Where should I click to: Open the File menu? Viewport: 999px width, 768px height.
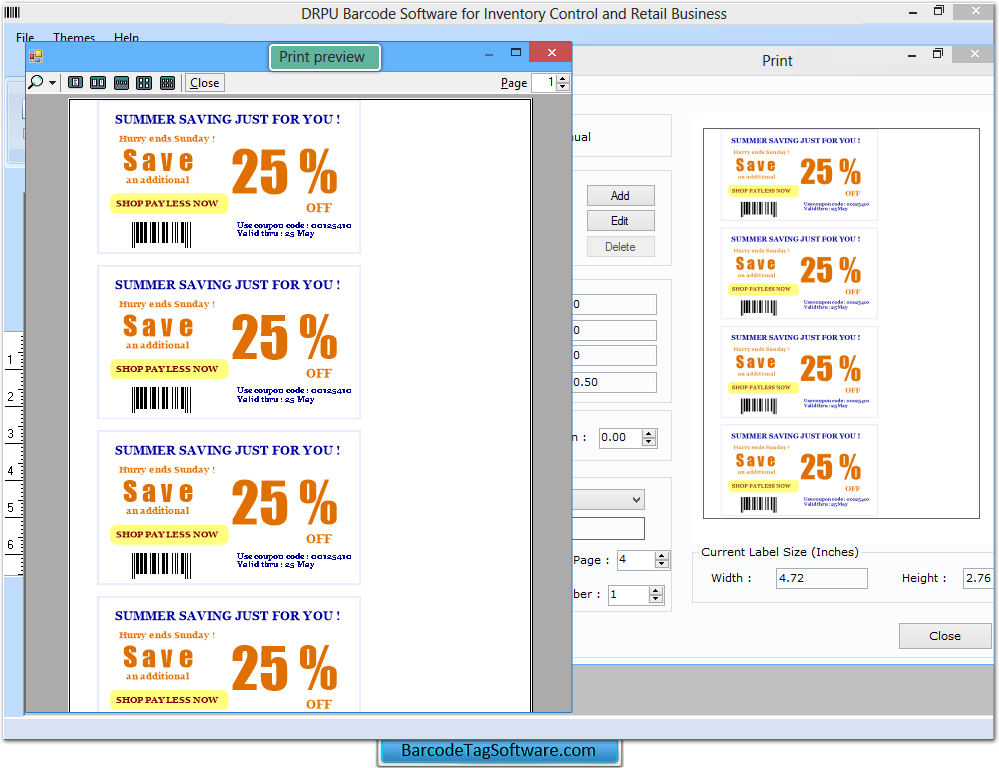pos(25,38)
